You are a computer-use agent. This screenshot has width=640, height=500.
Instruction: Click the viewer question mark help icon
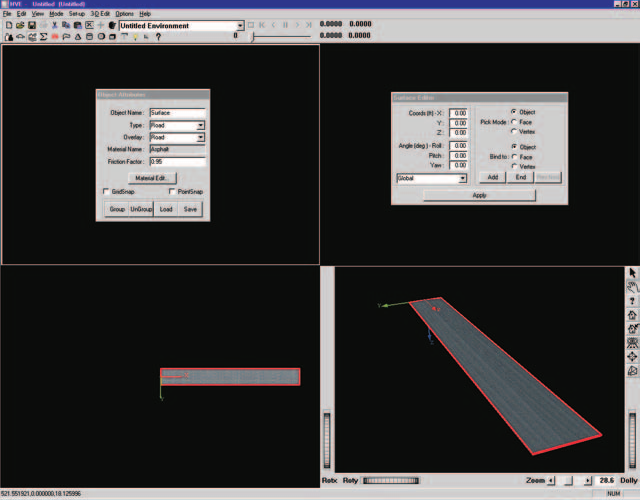(632, 301)
